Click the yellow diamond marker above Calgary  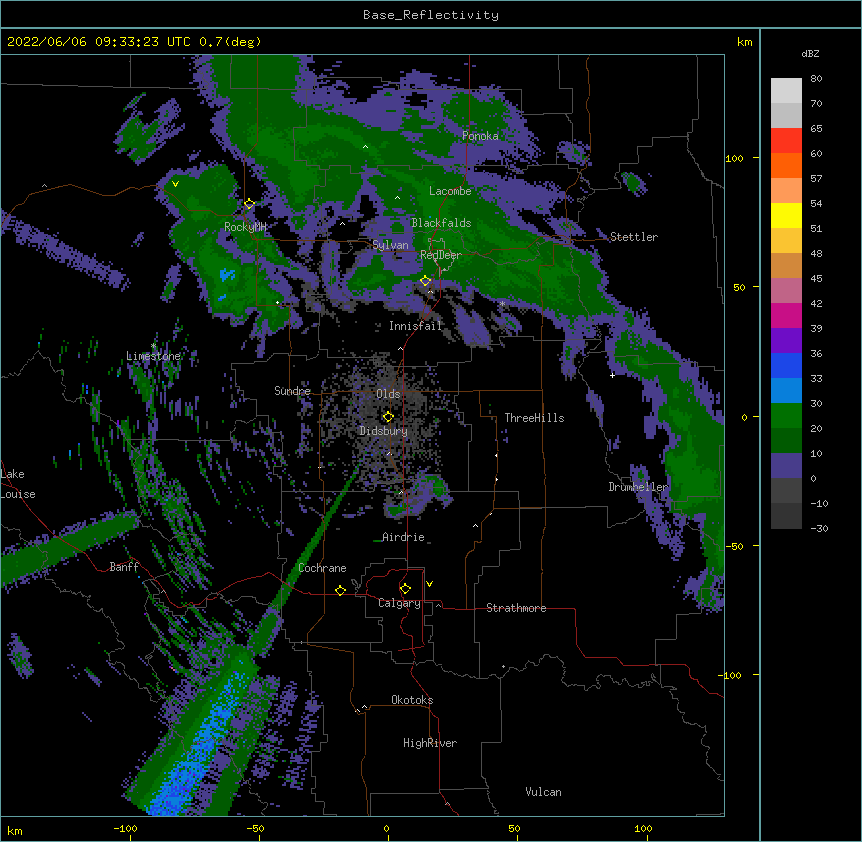pos(405,589)
